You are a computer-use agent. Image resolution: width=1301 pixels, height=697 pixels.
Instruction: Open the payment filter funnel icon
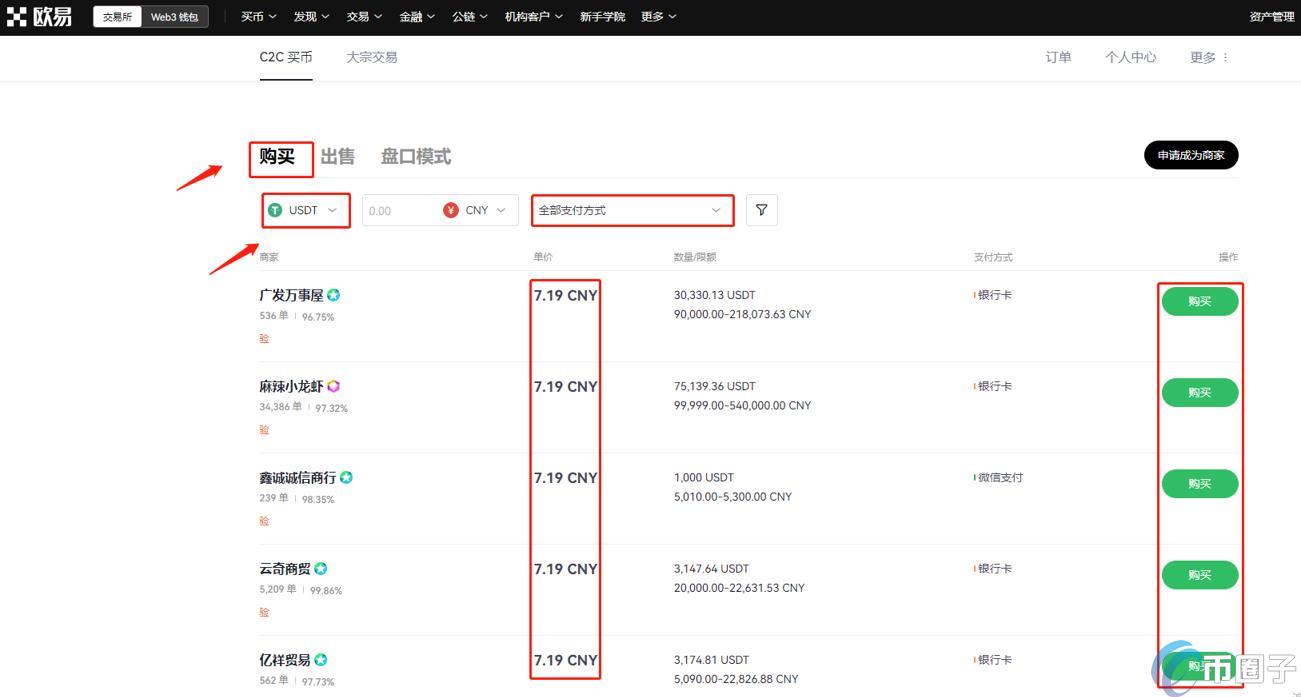click(x=761, y=210)
